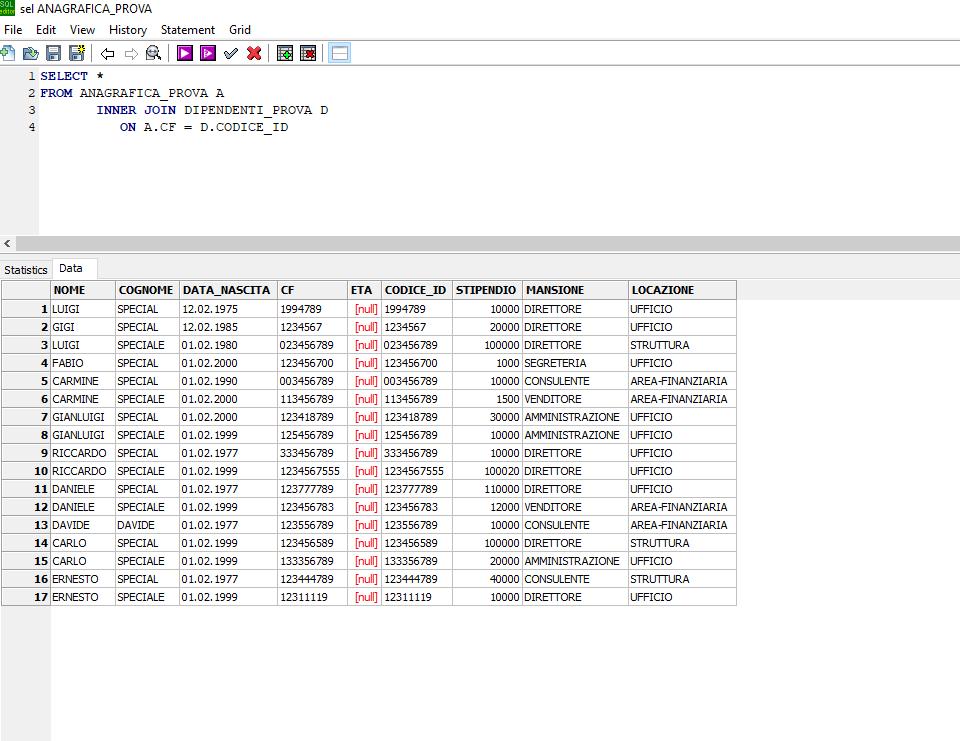Rollback with the red X icon
Image resolution: width=960 pixels, height=741 pixels.
[254, 53]
